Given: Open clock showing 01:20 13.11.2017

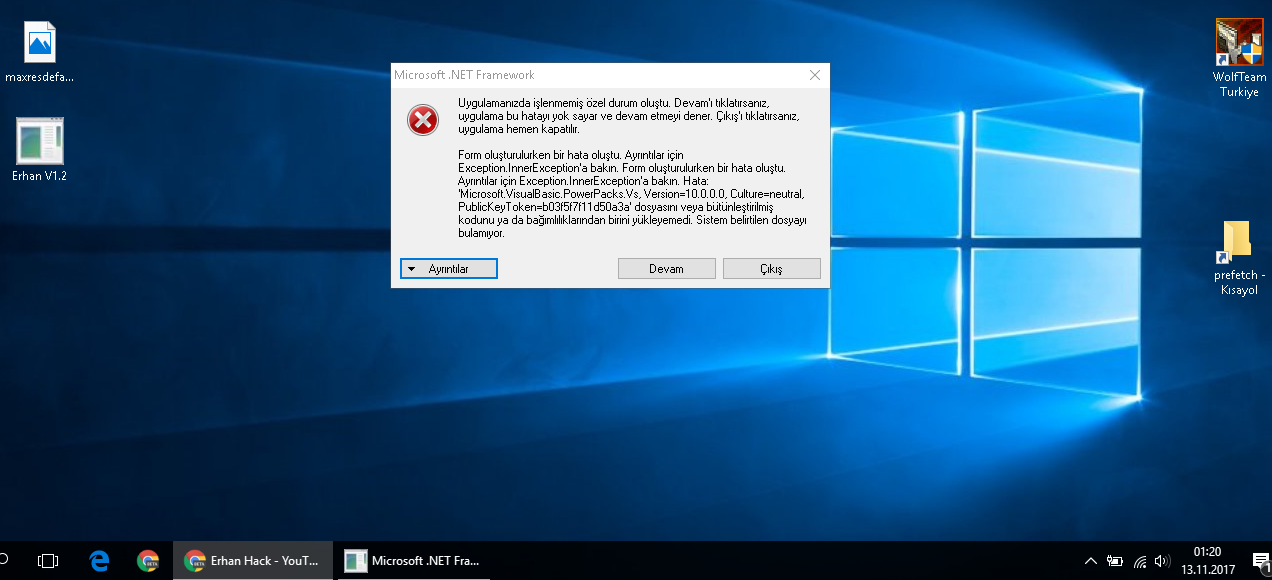Looking at the screenshot, I should 1207,561.
